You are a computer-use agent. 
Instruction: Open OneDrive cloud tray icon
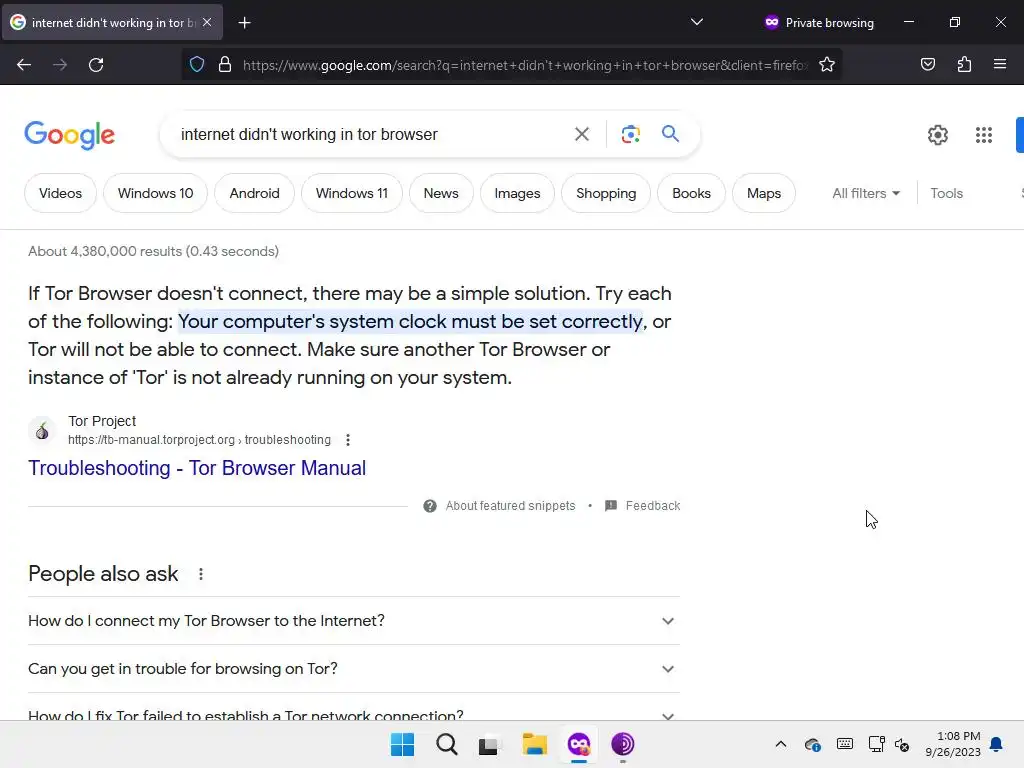pyautogui.click(x=812, y=744)
